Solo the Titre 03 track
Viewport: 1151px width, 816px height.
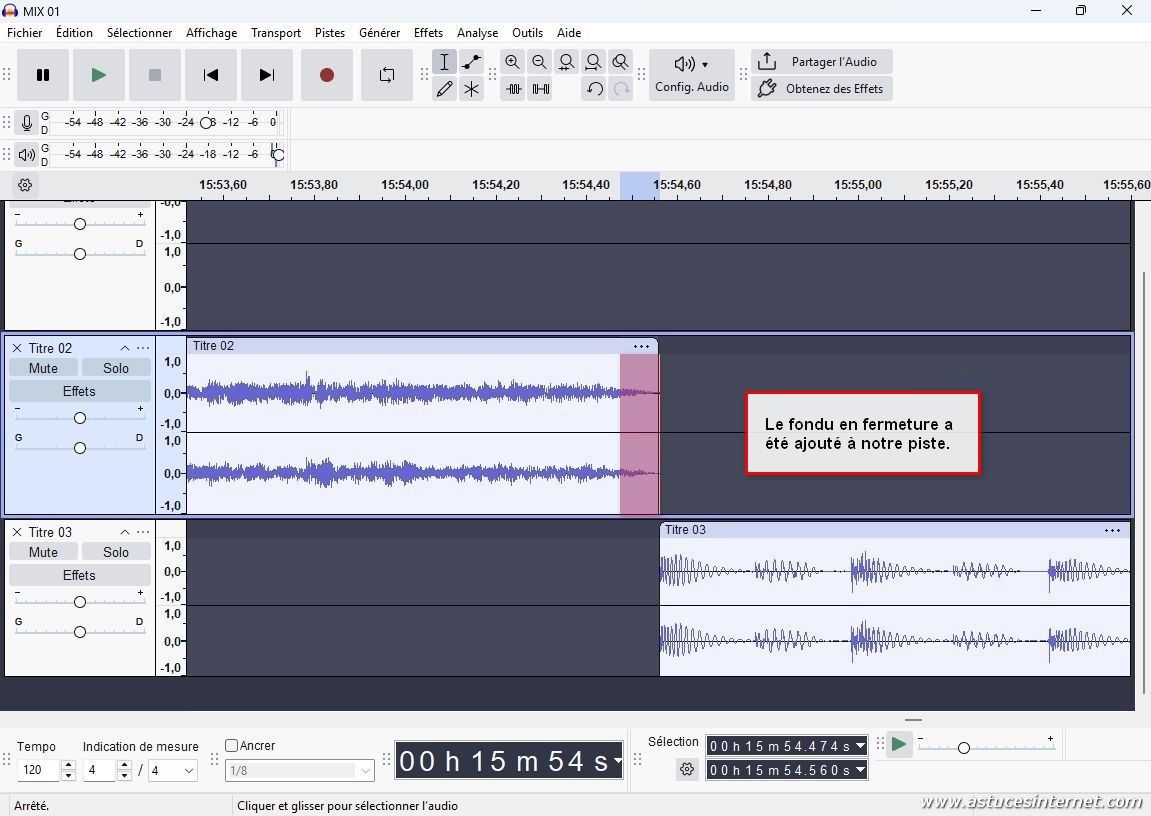click(116, 552)
